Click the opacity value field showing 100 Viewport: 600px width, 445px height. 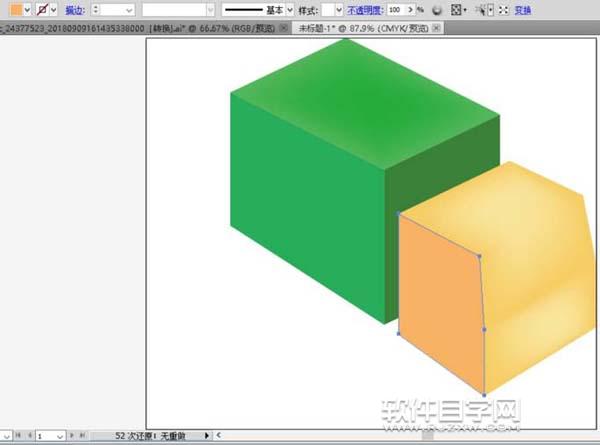click(396, 10)
